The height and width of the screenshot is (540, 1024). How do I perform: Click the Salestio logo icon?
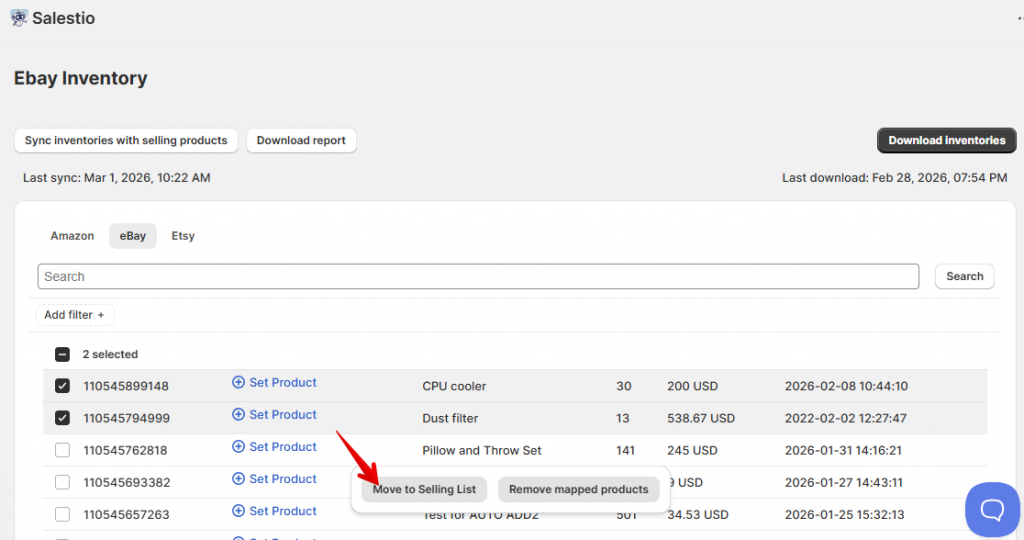pos(19,18)
